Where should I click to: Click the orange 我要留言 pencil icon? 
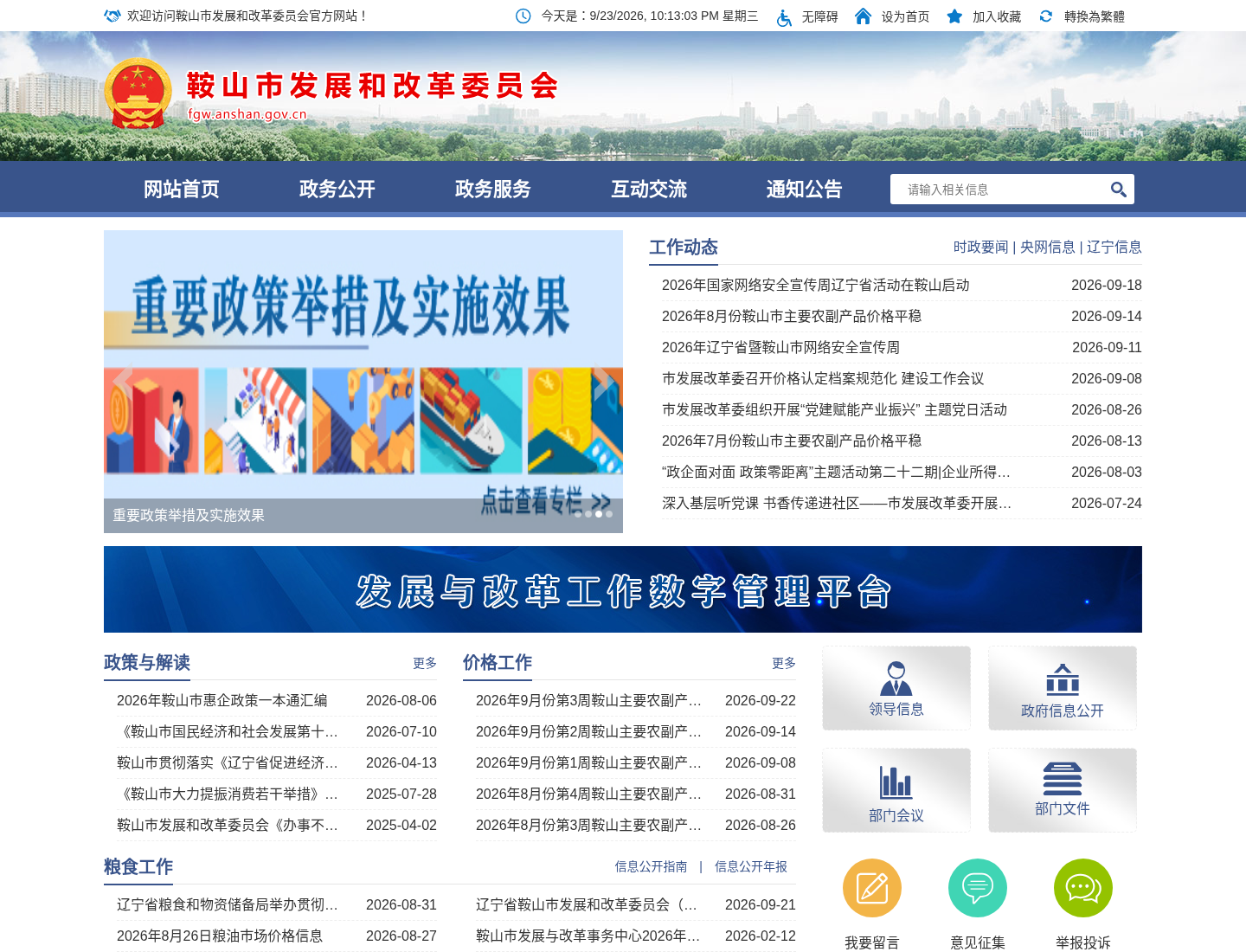pyautogui.click(x=872, y=888)
